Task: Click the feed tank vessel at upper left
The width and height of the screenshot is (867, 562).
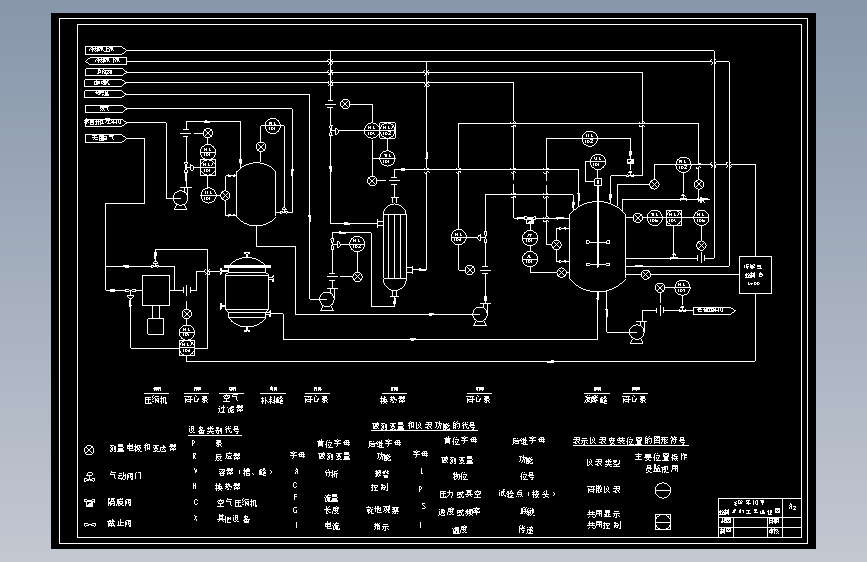Action: pos(255,194)
